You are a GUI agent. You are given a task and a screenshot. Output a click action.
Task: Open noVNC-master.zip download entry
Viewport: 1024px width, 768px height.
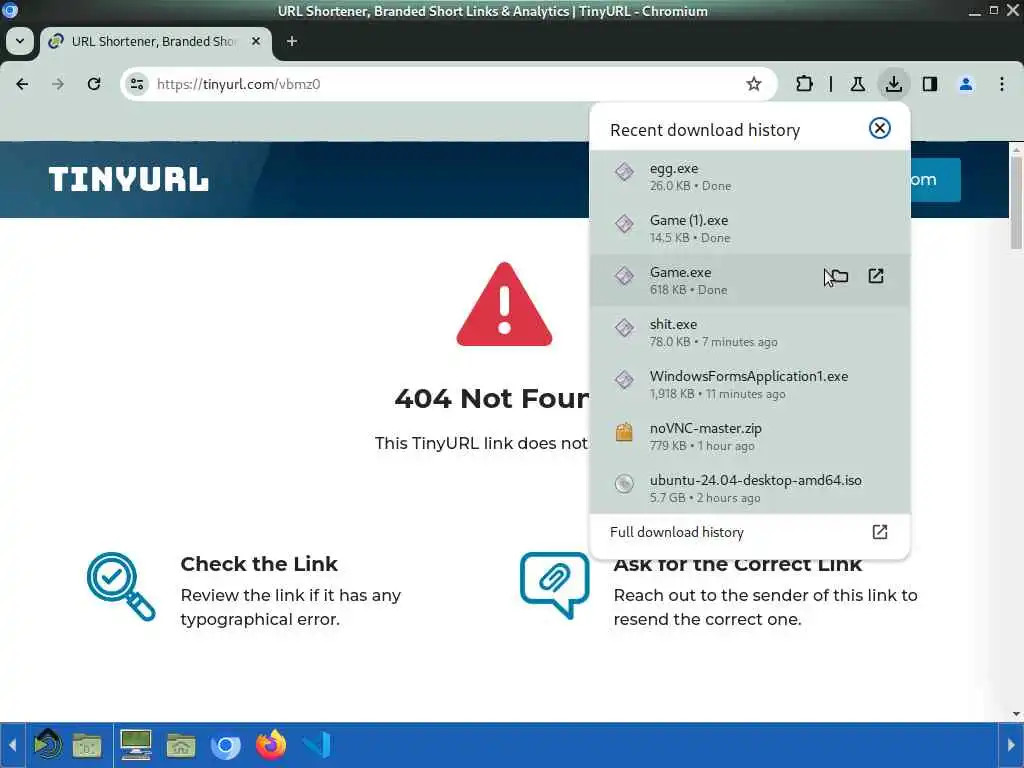pyautogui.click(x=750, y=436)
